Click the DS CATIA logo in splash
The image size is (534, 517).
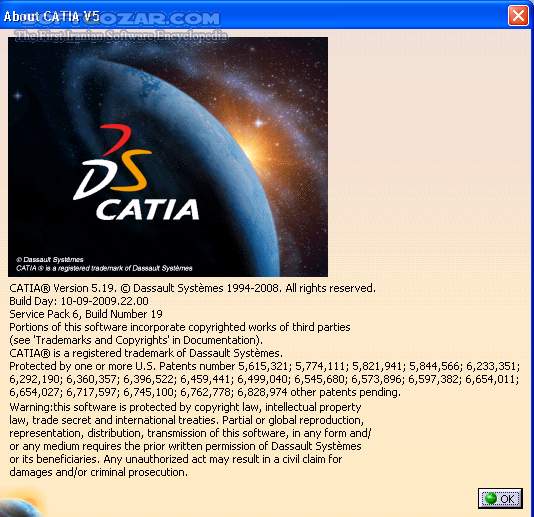tap(136, 173)
